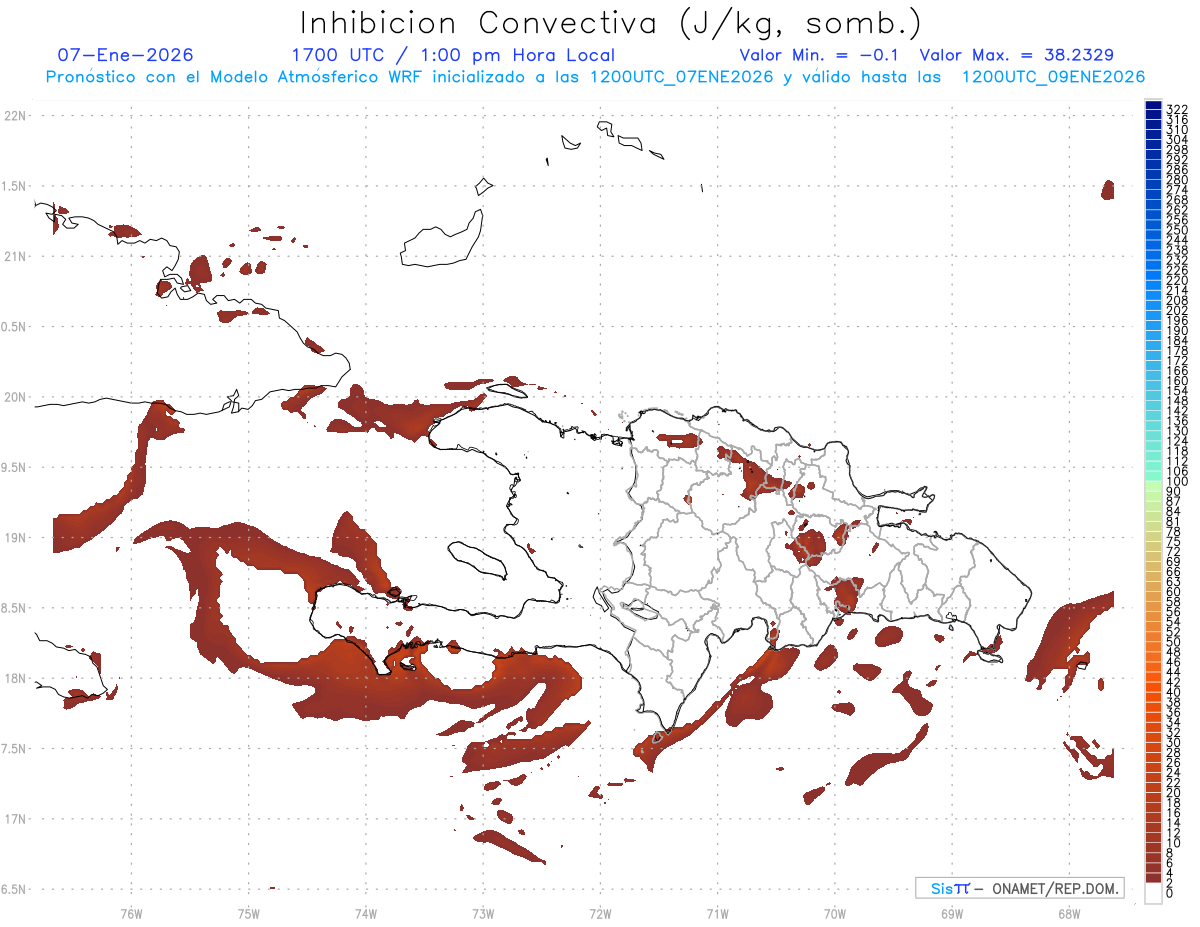Click the color bar value "322"

[x=1176, y=108]
